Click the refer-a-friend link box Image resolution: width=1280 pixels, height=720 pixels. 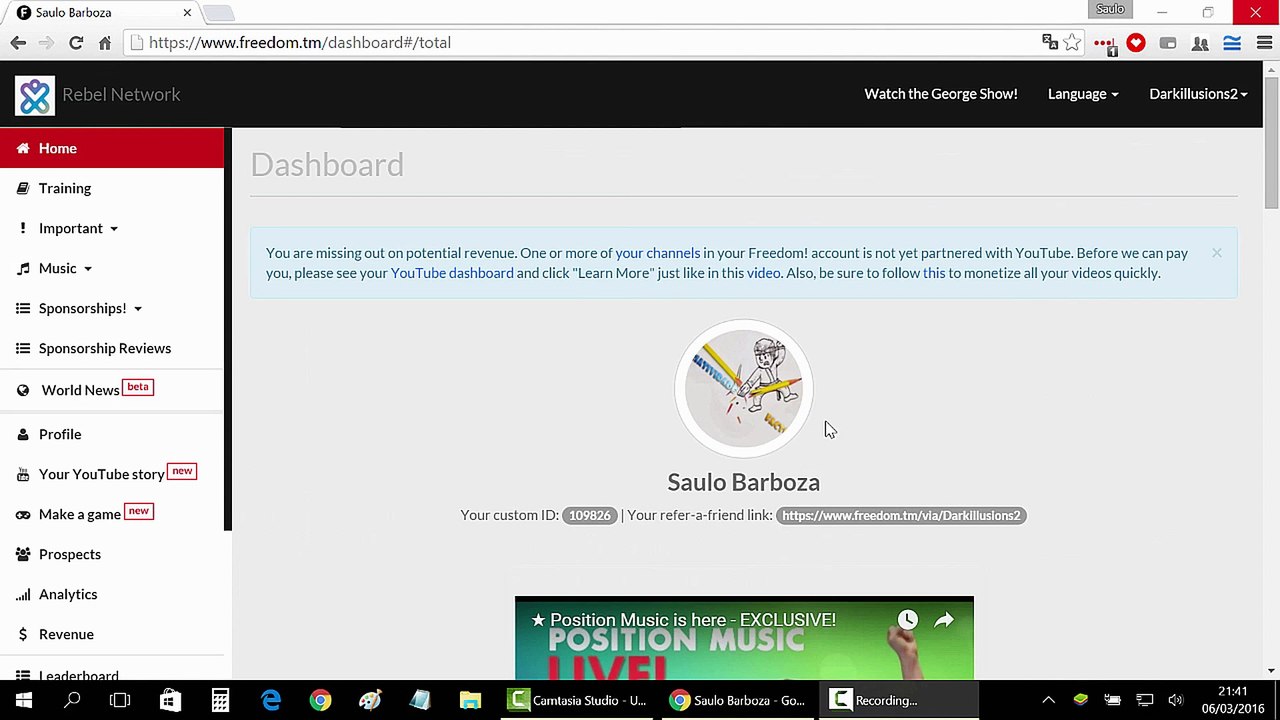point(901,515)
